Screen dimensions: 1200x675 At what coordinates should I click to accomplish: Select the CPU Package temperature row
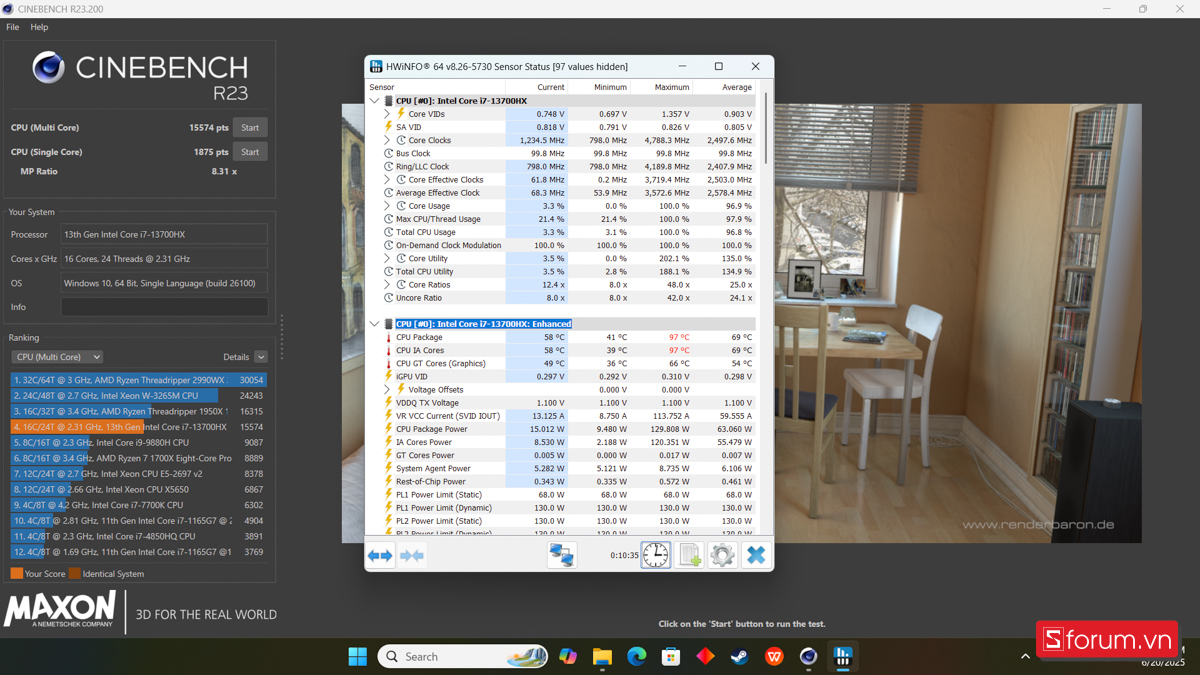[562, 337]
